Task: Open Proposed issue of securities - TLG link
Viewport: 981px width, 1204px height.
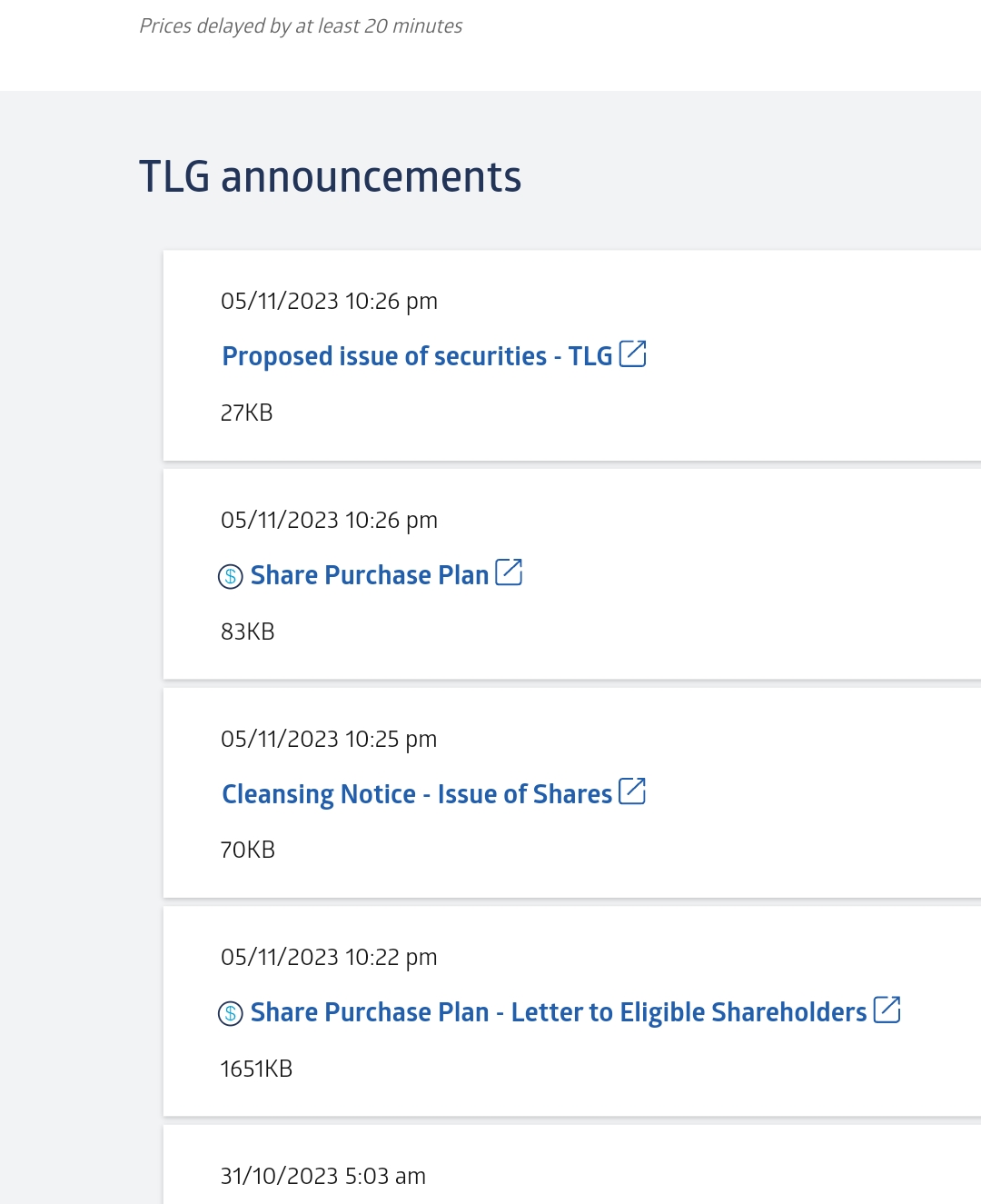Action: coord(417,356)
